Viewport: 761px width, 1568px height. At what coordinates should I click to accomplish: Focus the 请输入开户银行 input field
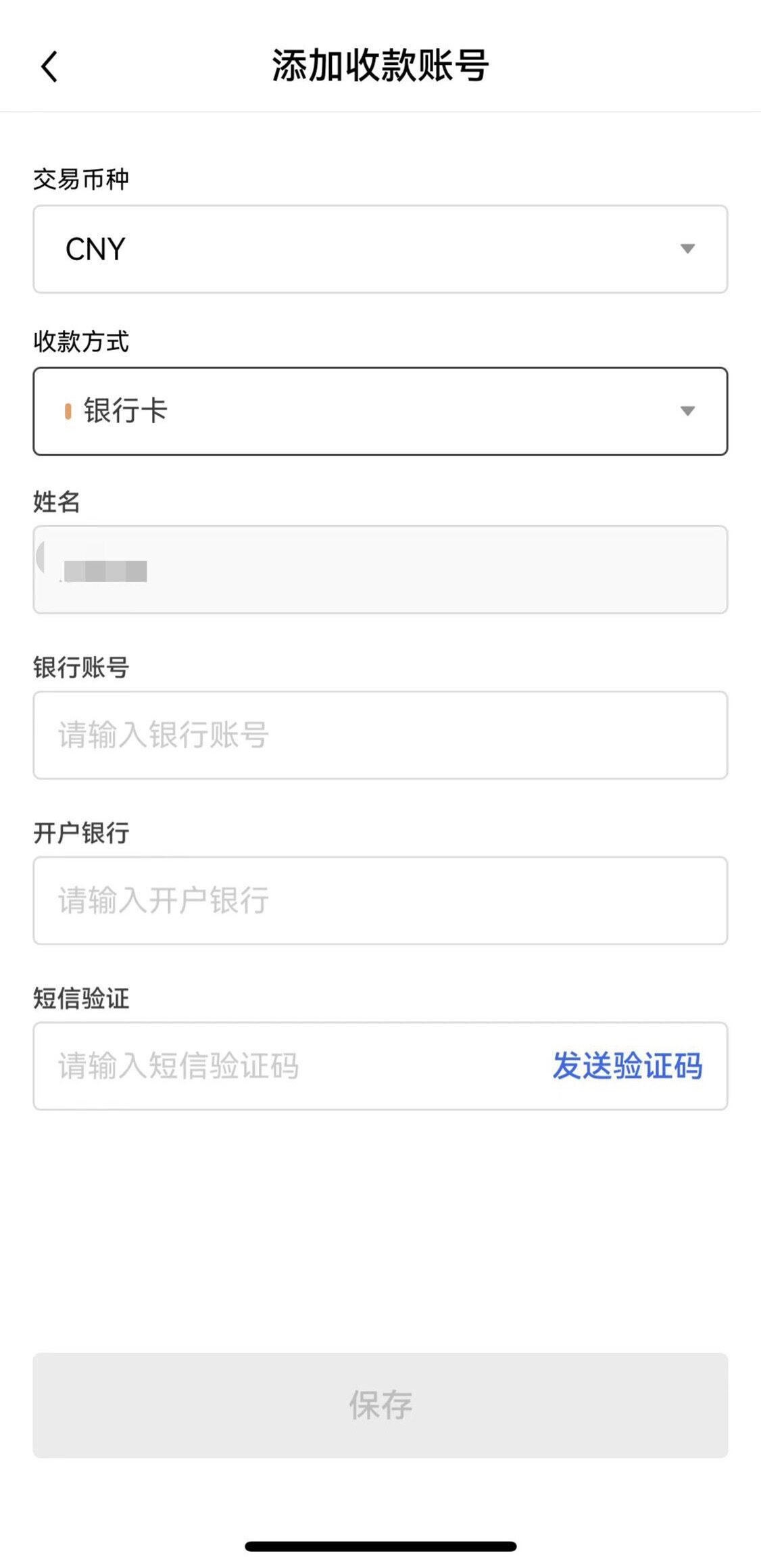pos(380,900)
